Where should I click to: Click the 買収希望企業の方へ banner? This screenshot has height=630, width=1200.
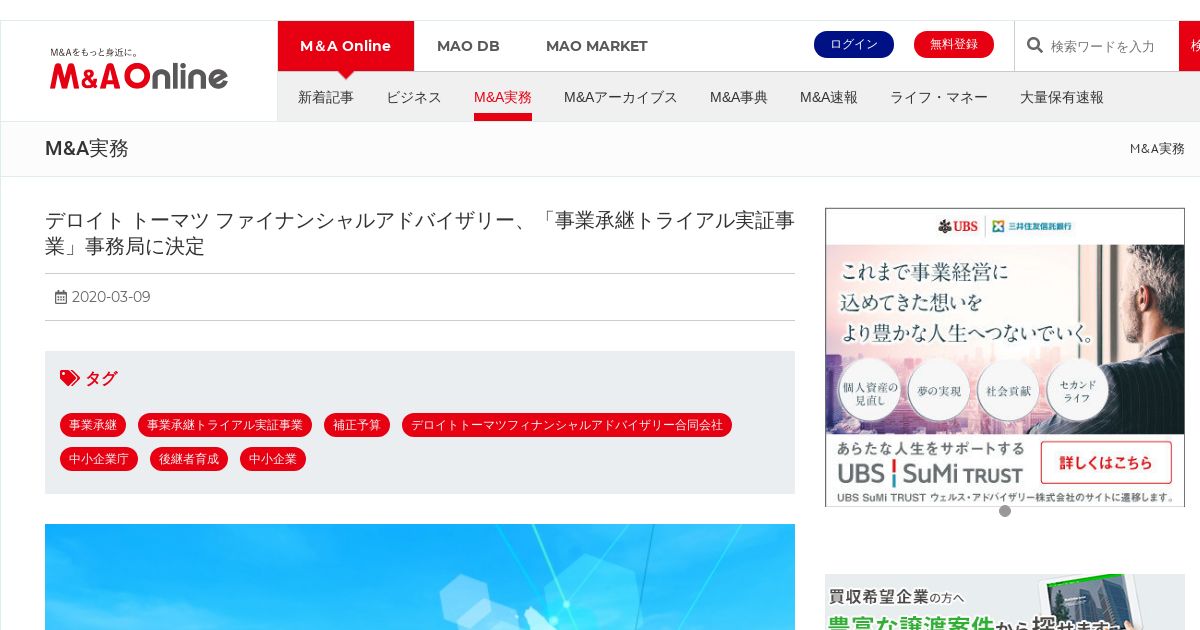point(1005,602)
